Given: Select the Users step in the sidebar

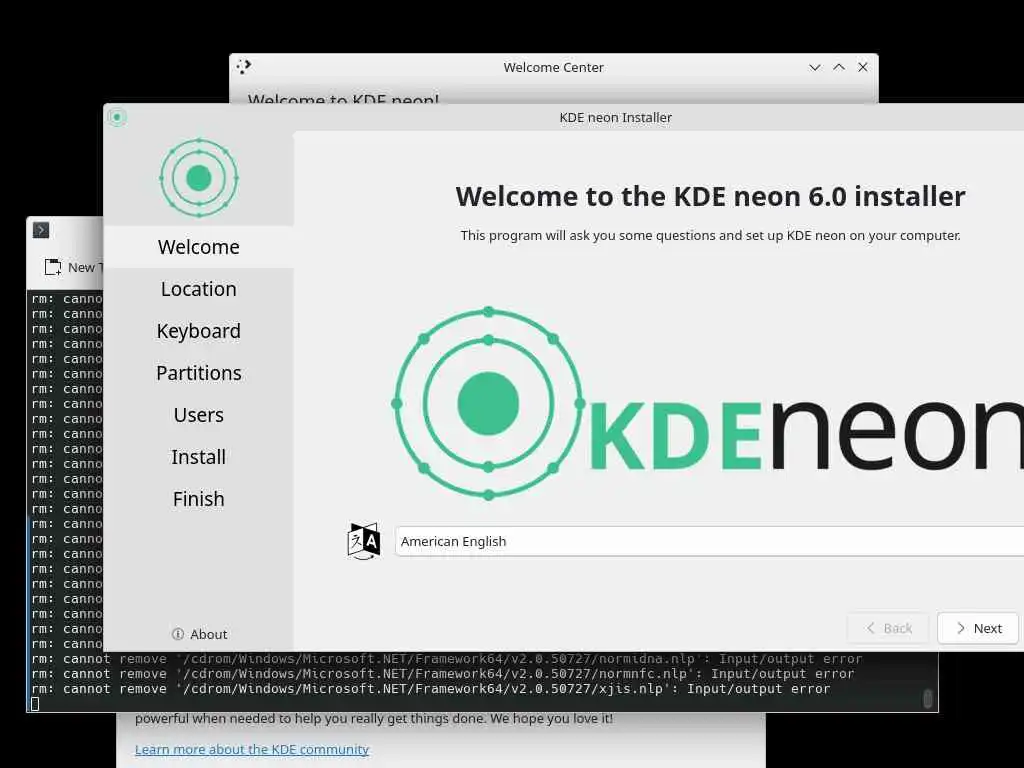Looking at the screenshot, I should tap(199, 415).
